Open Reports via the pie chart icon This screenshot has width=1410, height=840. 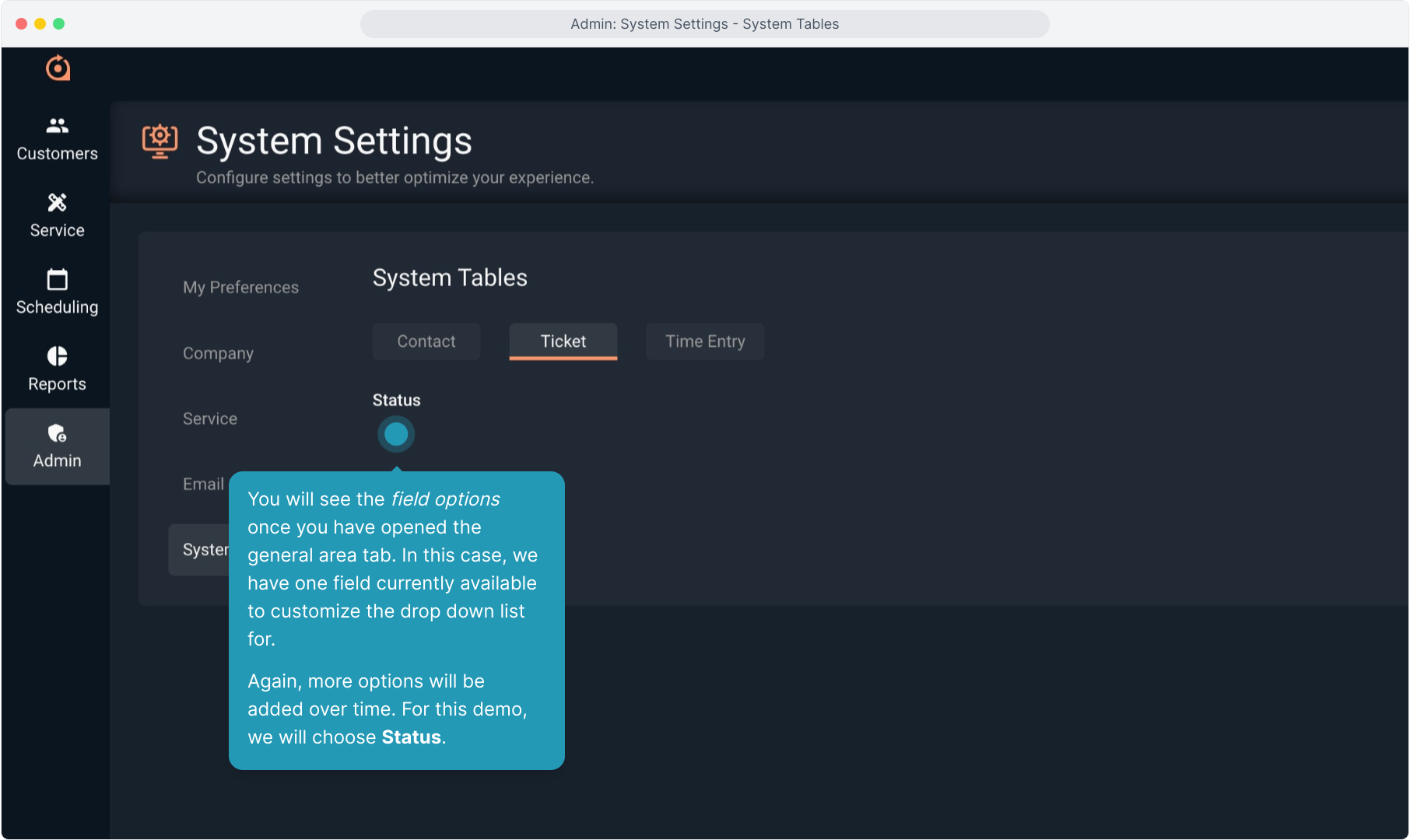coord(57,356)
